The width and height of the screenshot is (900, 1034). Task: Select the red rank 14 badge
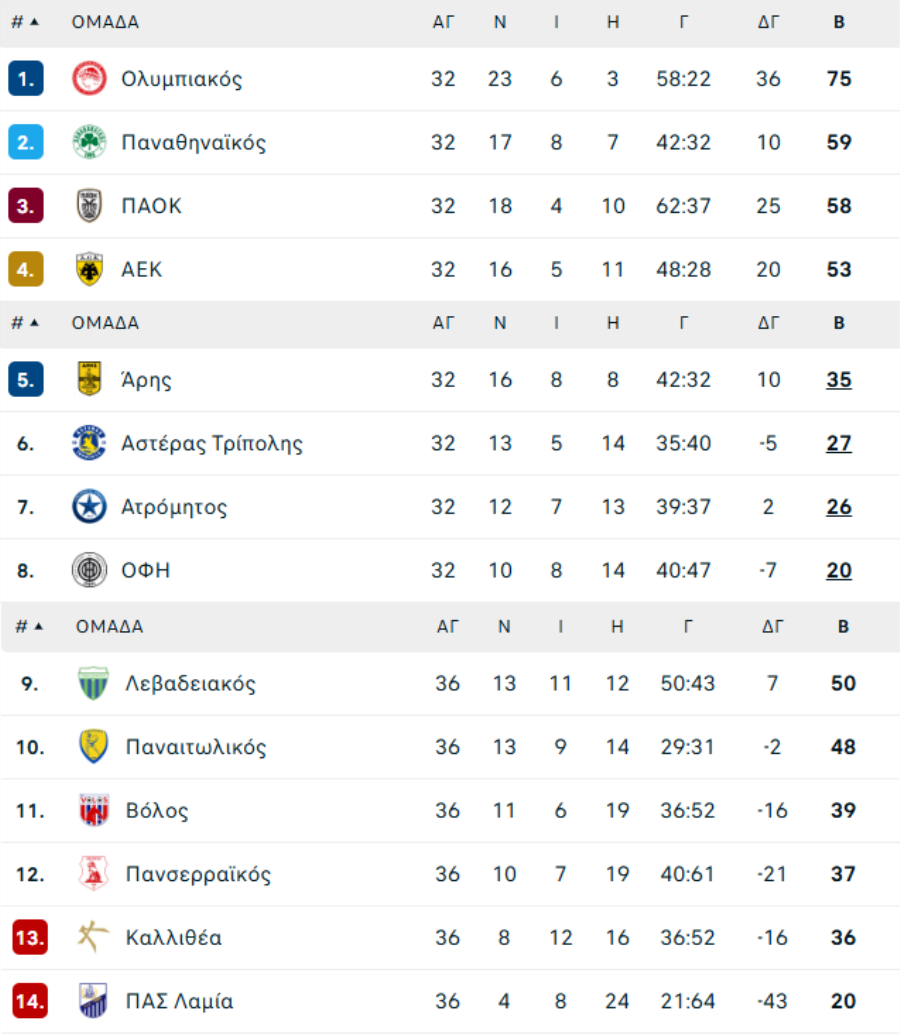[x=30, y=1001]
